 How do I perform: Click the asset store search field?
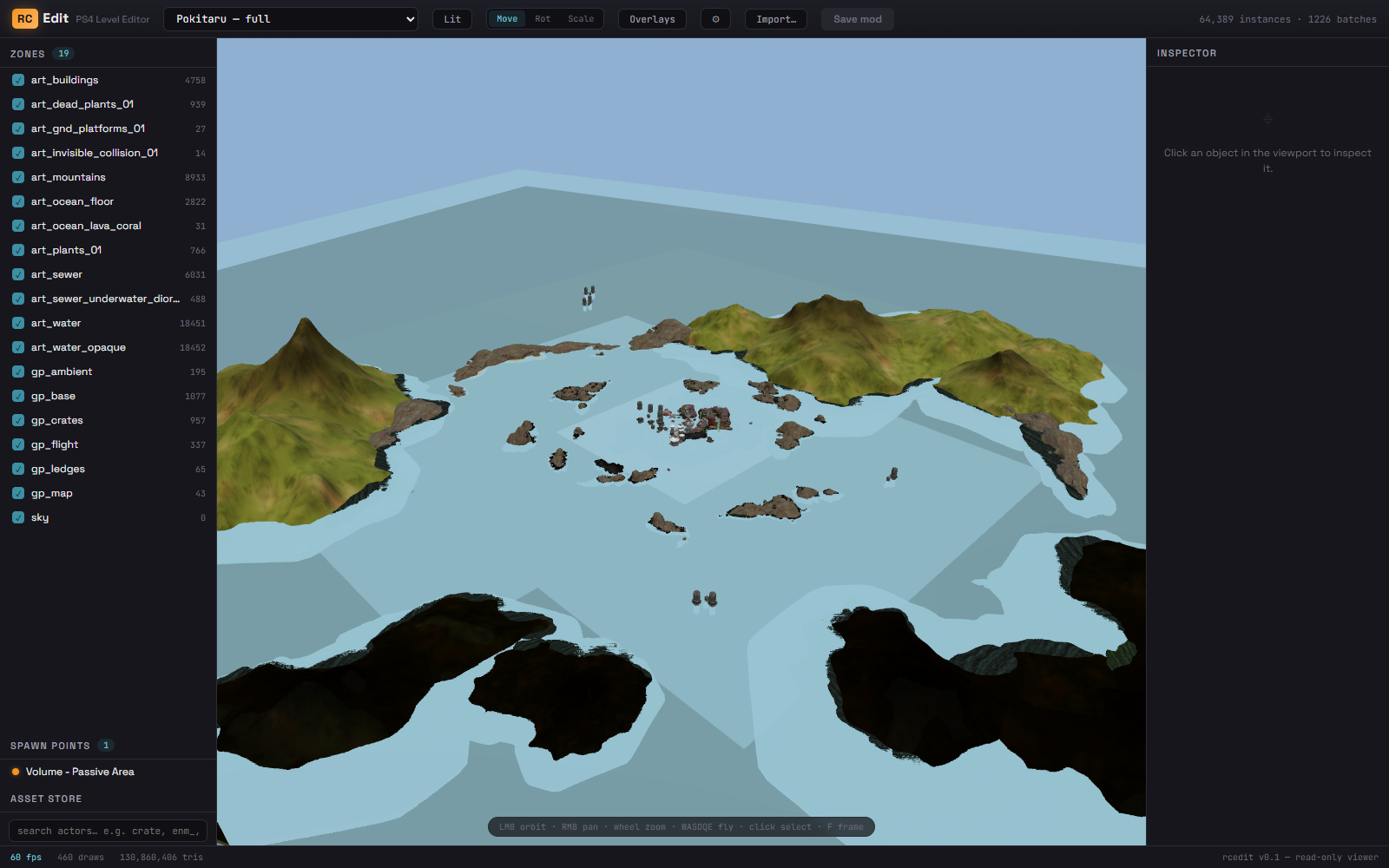point(108,831)
